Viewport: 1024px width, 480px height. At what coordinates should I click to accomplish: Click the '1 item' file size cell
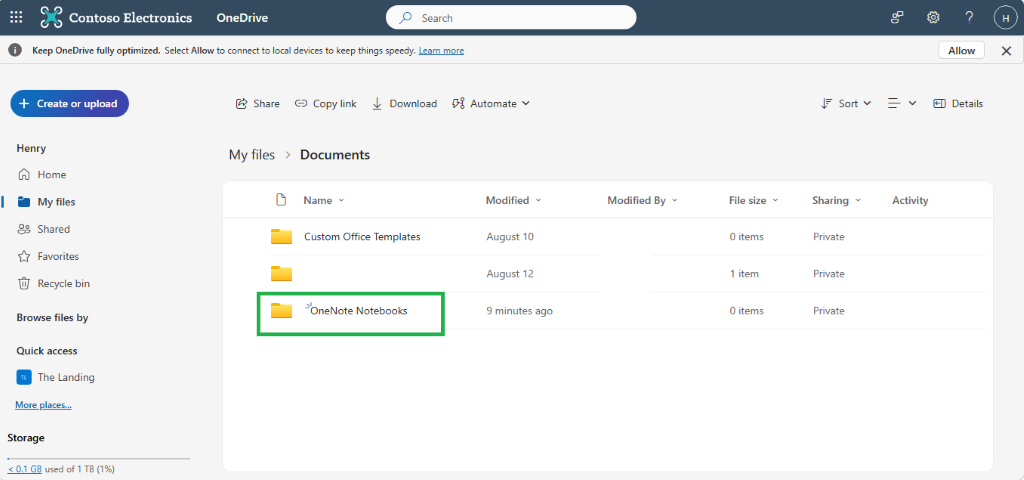744,274
